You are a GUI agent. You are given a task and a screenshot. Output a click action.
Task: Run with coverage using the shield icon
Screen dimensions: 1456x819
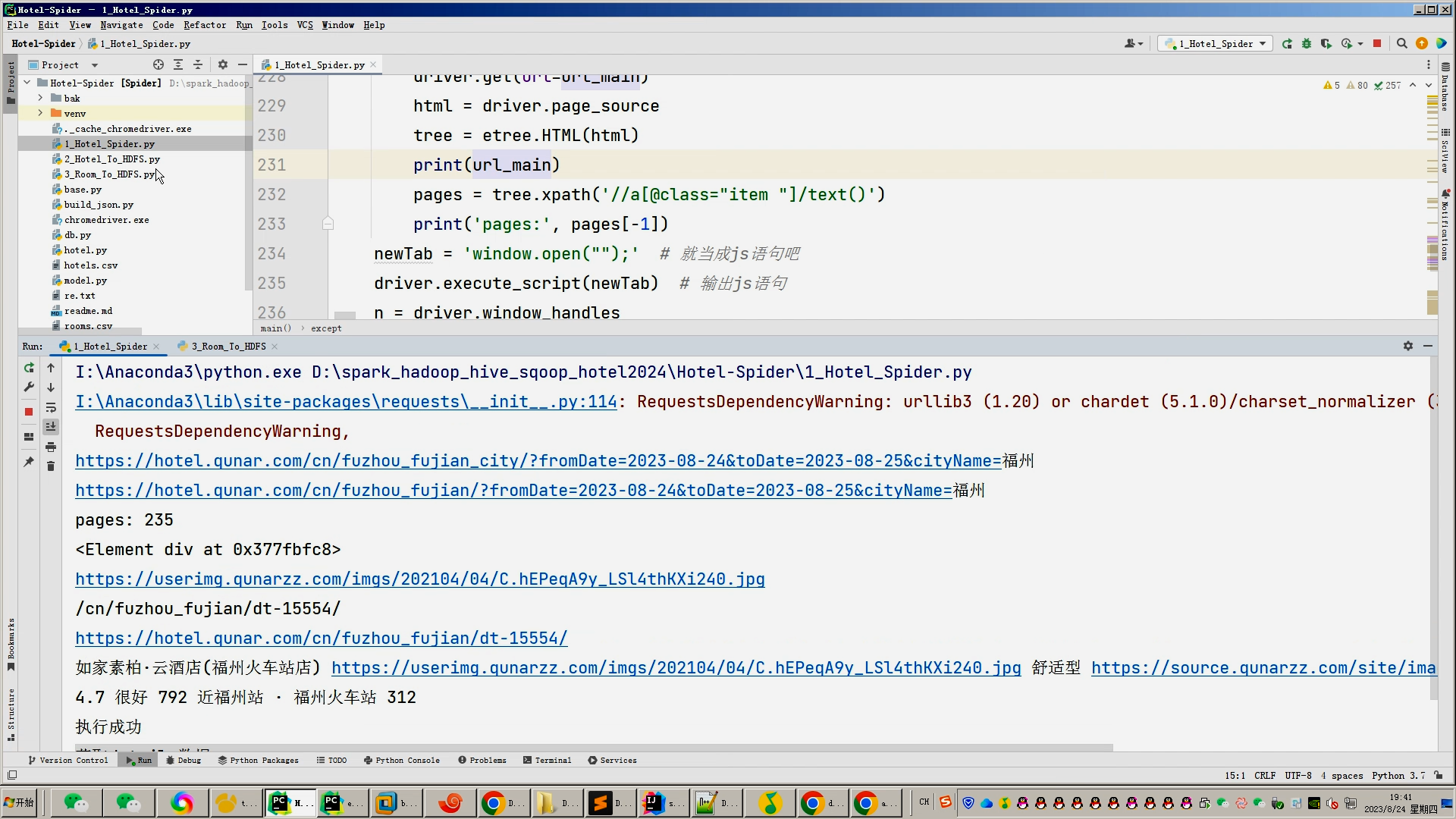[x=1326, y=44]
